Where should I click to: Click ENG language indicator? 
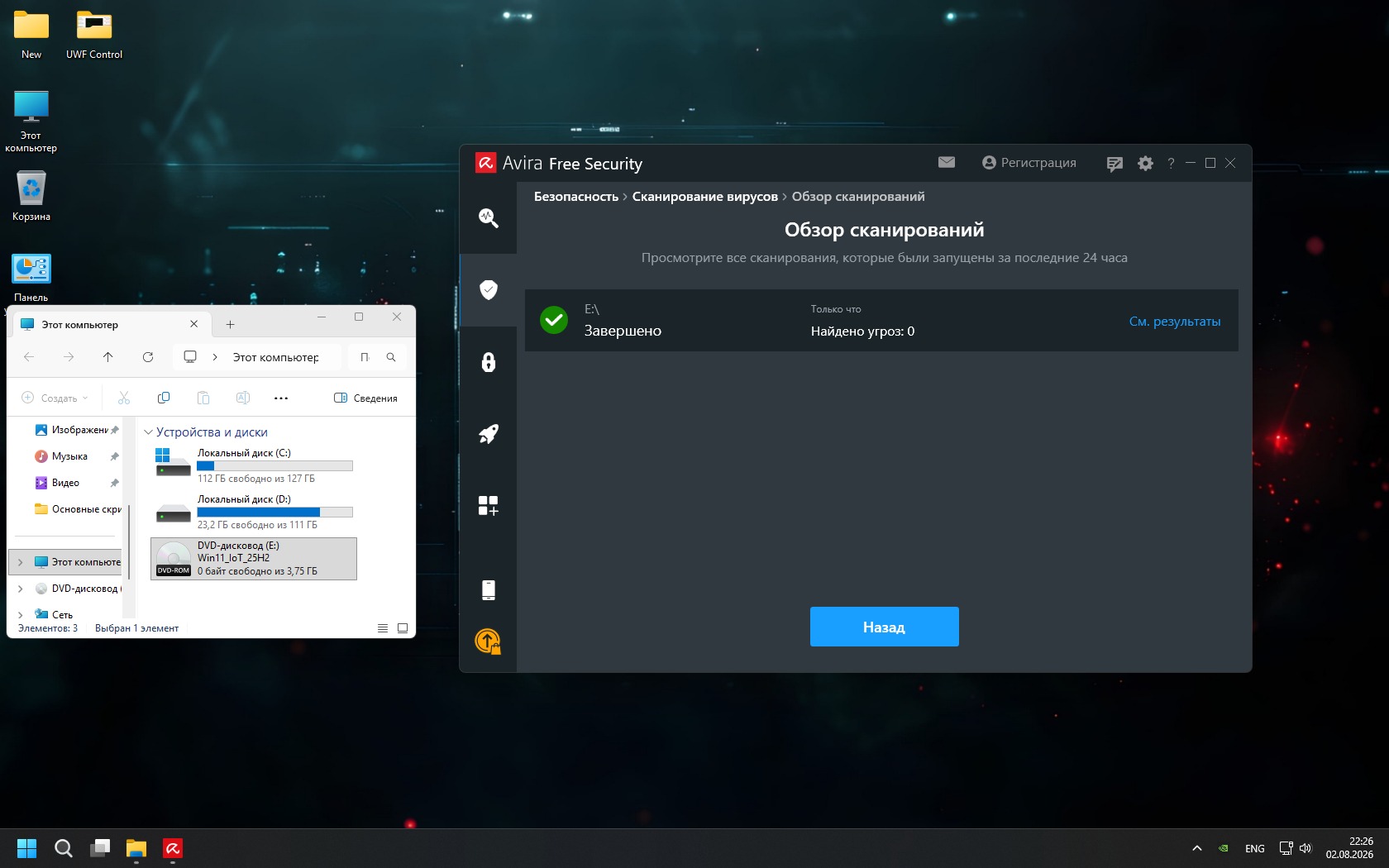point(1255,848)
